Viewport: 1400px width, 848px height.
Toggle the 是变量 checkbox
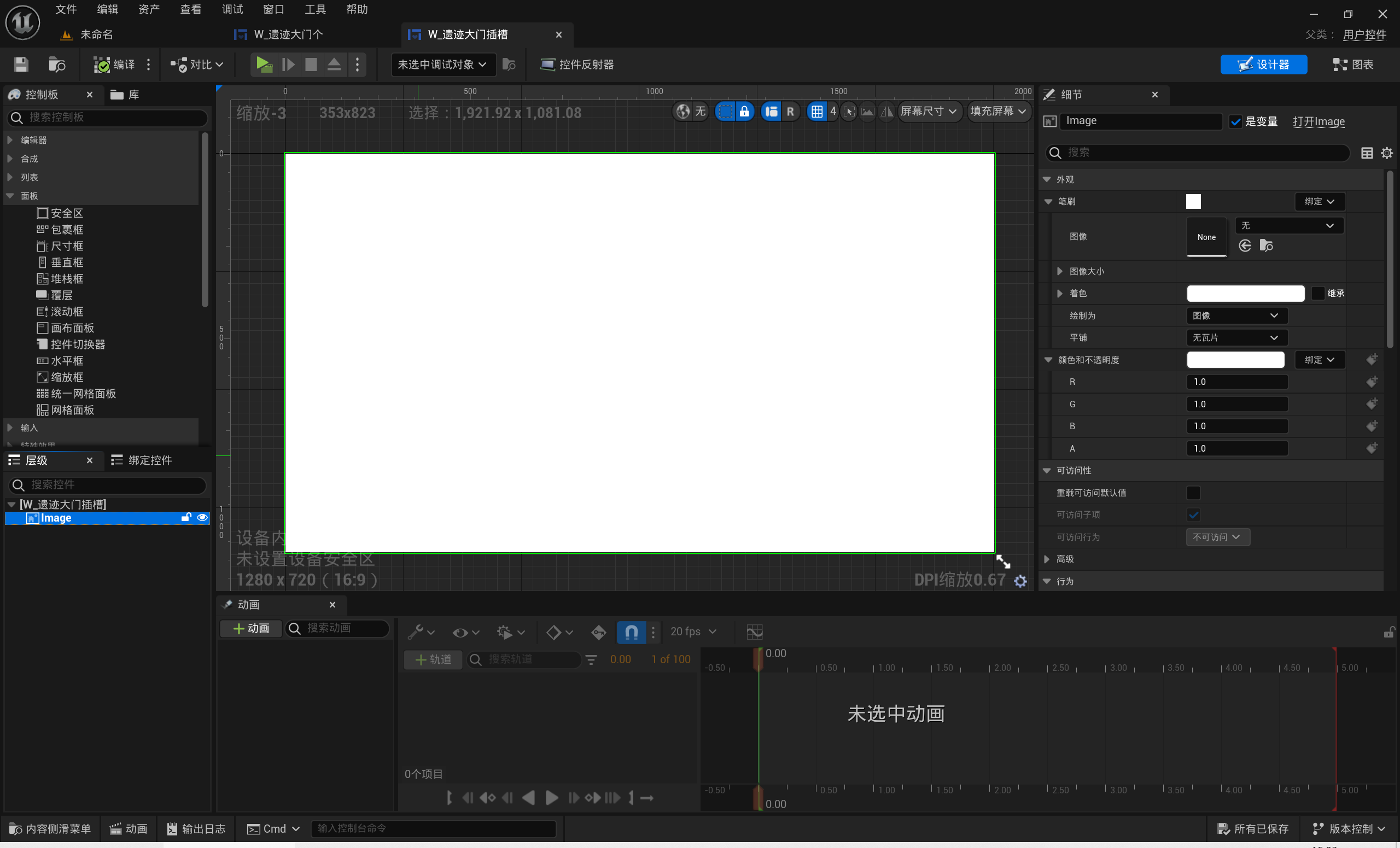1235,121
